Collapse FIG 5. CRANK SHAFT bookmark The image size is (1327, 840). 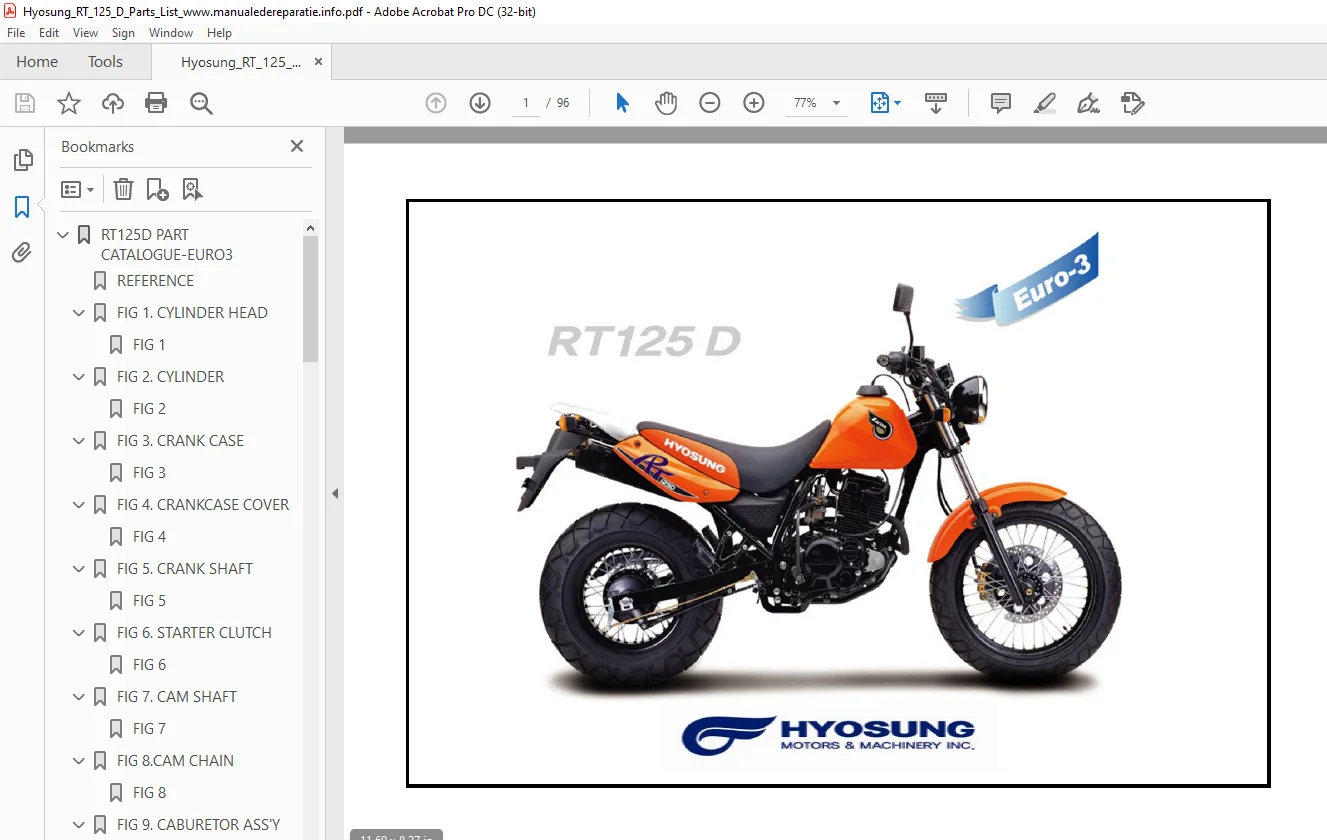pyautogui.click(x=80, y=569)
